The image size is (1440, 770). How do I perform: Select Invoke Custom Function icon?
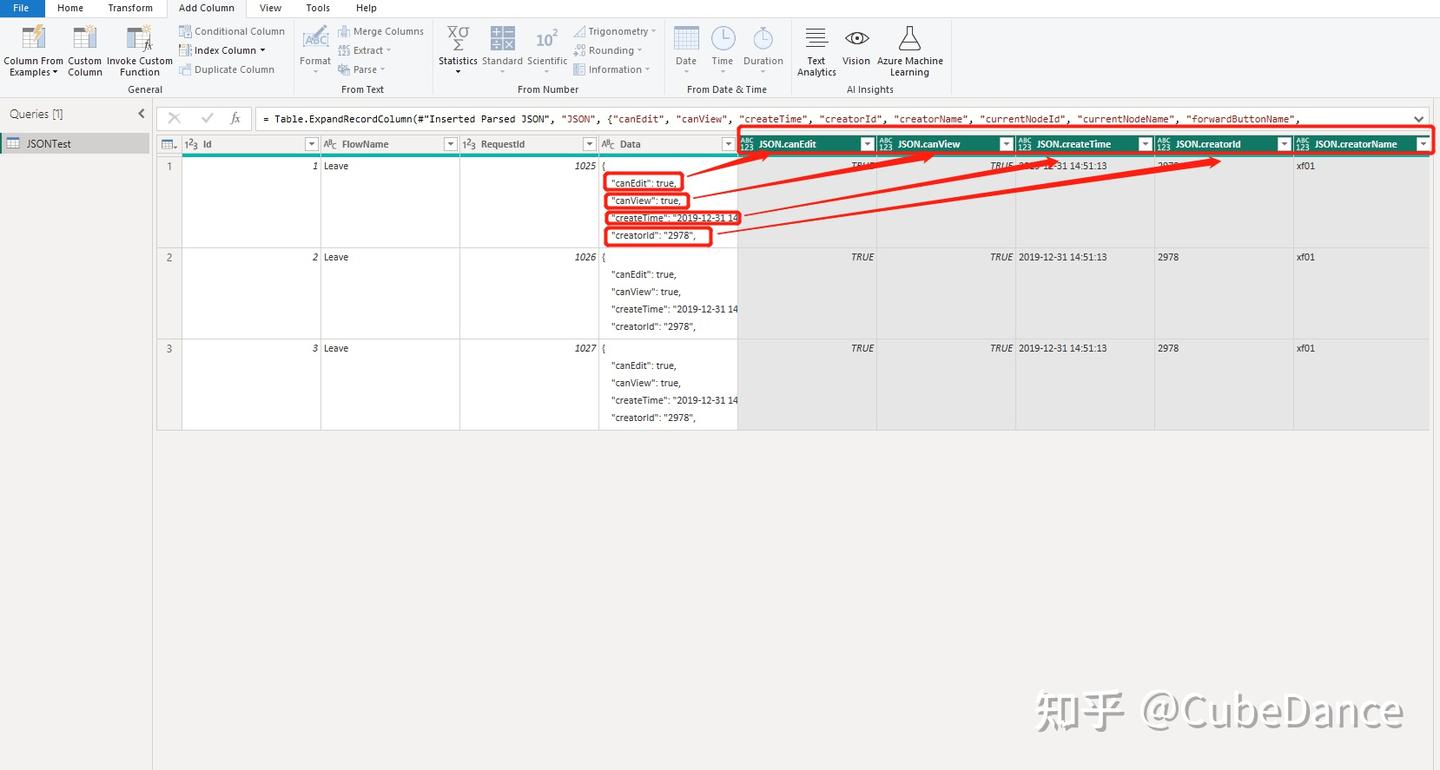click(139, 38)
